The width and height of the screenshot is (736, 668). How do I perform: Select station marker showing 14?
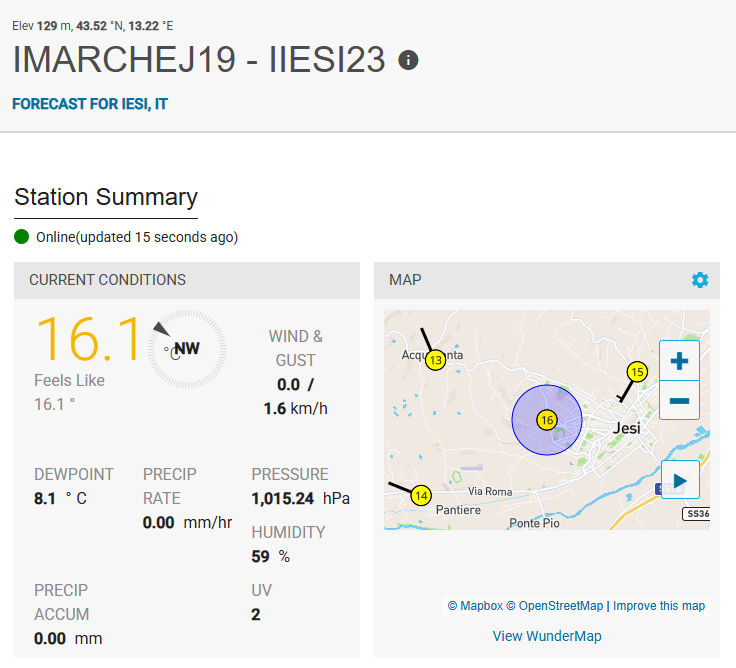click(x=421, y=495)
